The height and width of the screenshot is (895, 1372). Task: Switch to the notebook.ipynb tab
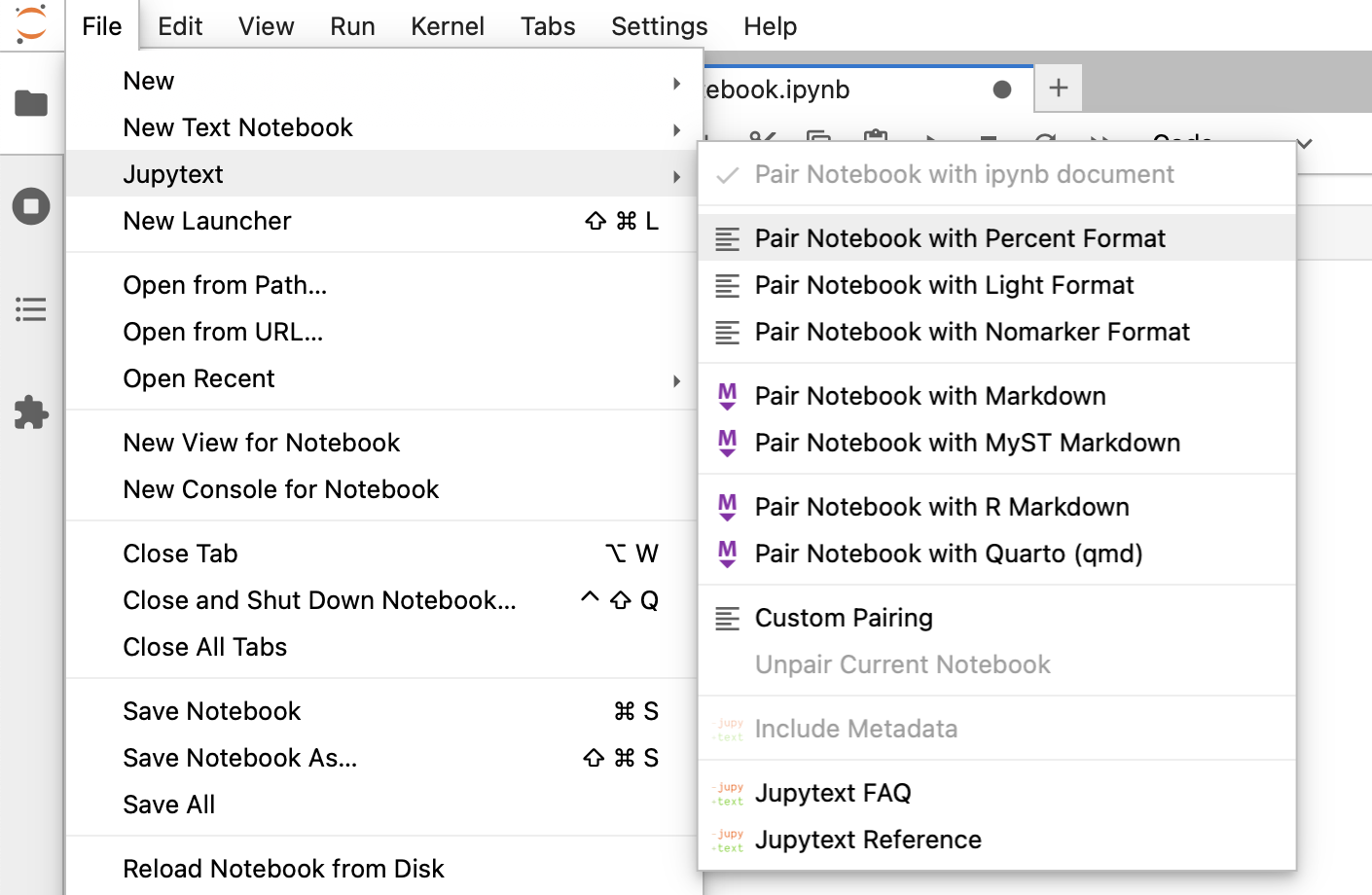pos(837,89)
